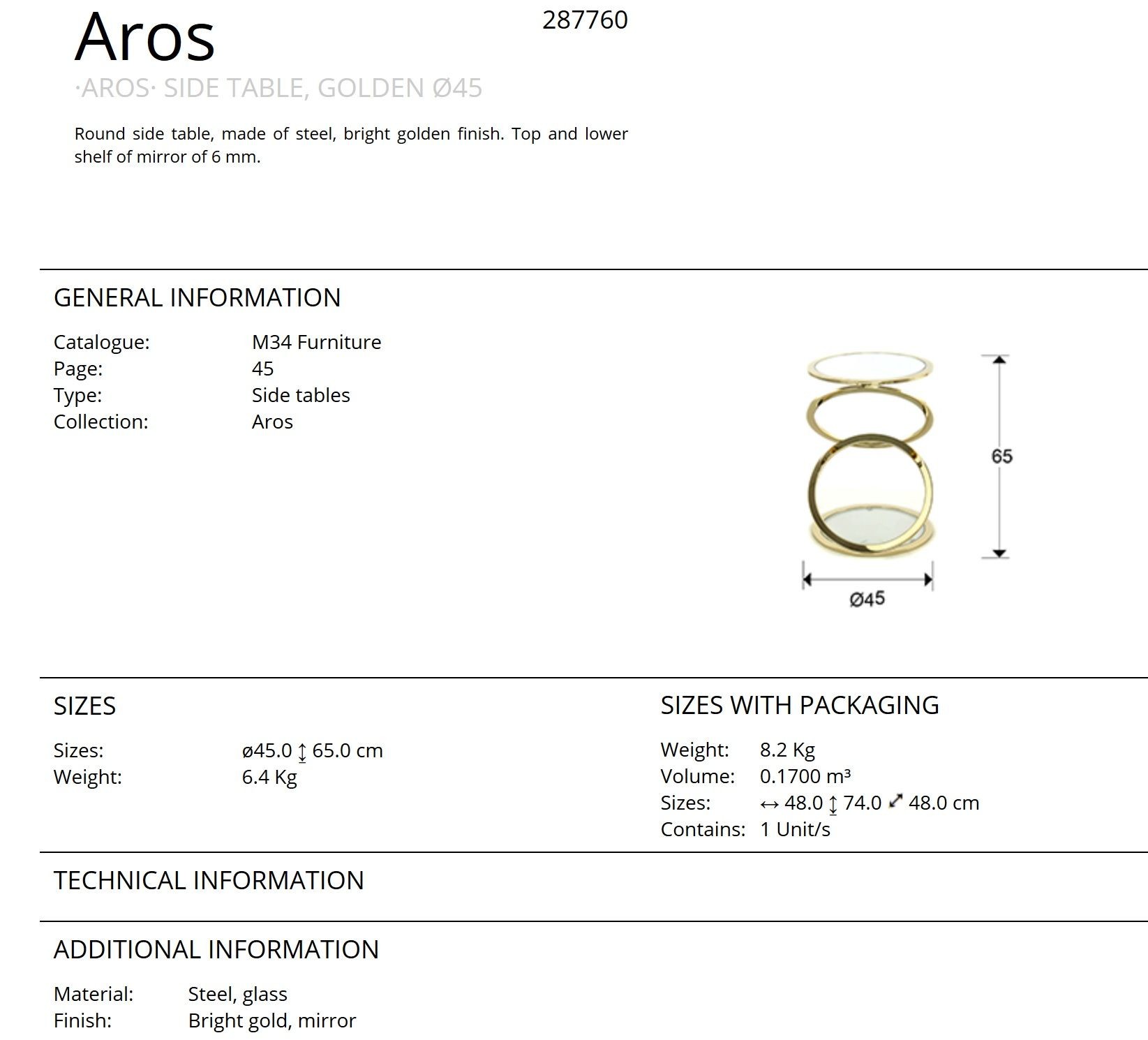
Task: Select the type value "Side tables"
Action: (301, 395)
